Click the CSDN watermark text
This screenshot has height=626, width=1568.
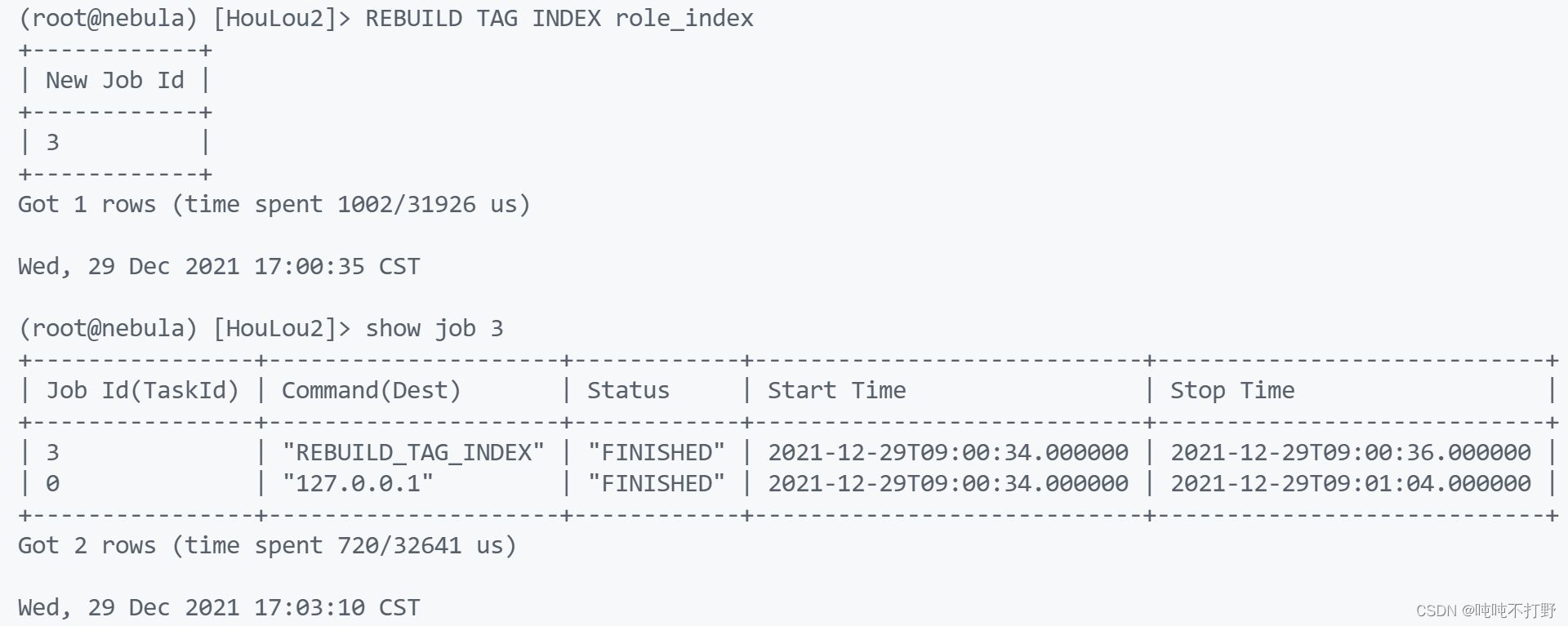(1486, 610)
